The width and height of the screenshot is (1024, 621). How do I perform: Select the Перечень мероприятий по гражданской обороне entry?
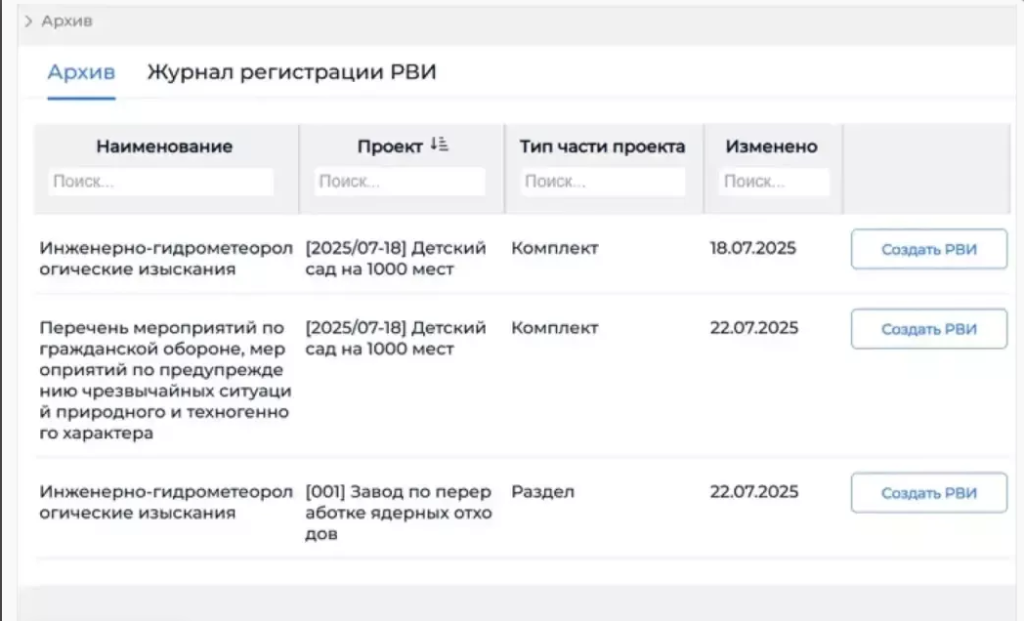click(162, 381)
